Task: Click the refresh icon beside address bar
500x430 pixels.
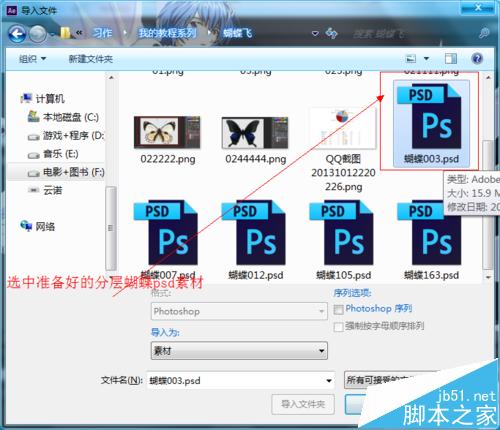Action: tap(331, 33)
